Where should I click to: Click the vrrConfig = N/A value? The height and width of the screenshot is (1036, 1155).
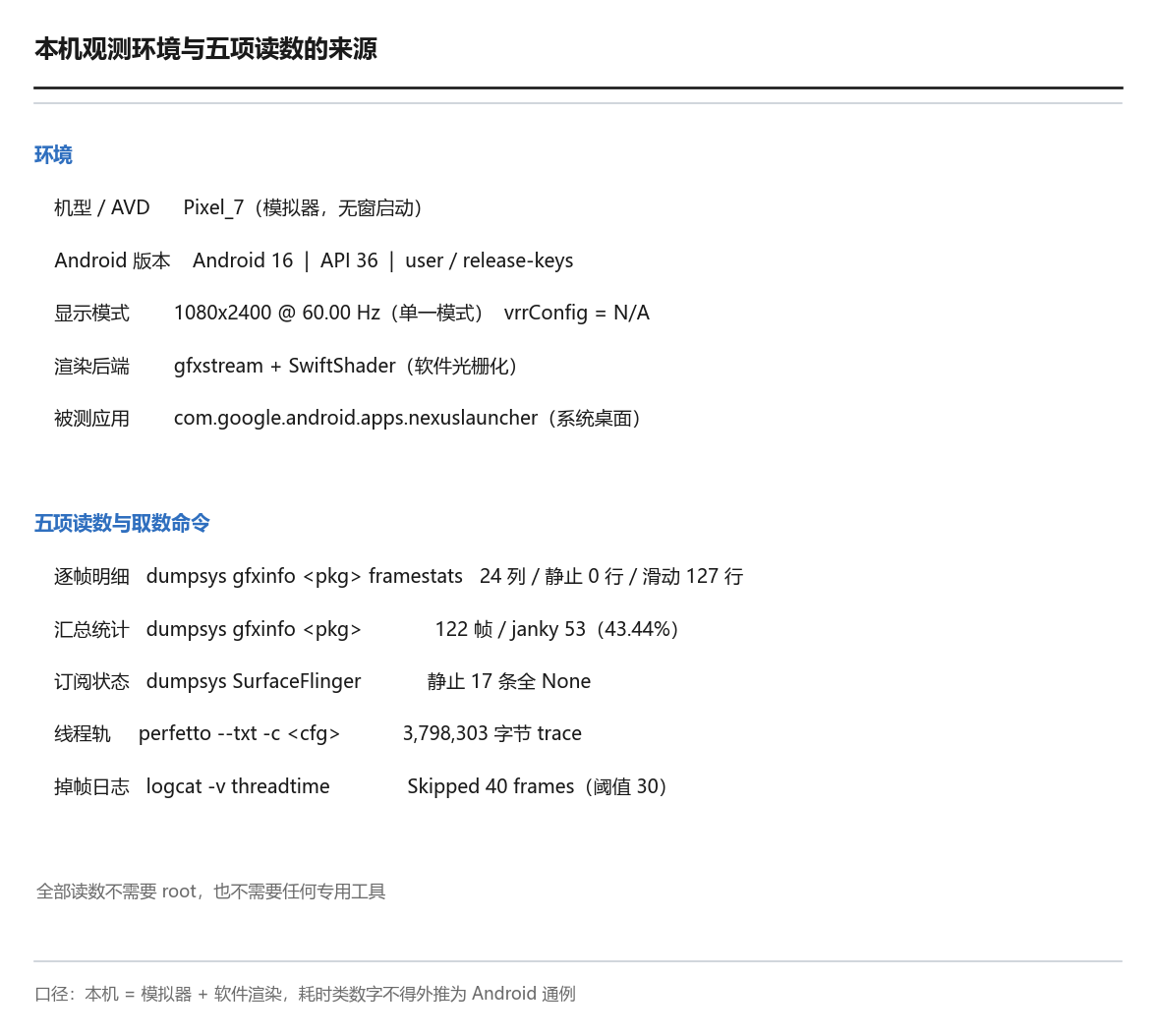tap(577, 313)
